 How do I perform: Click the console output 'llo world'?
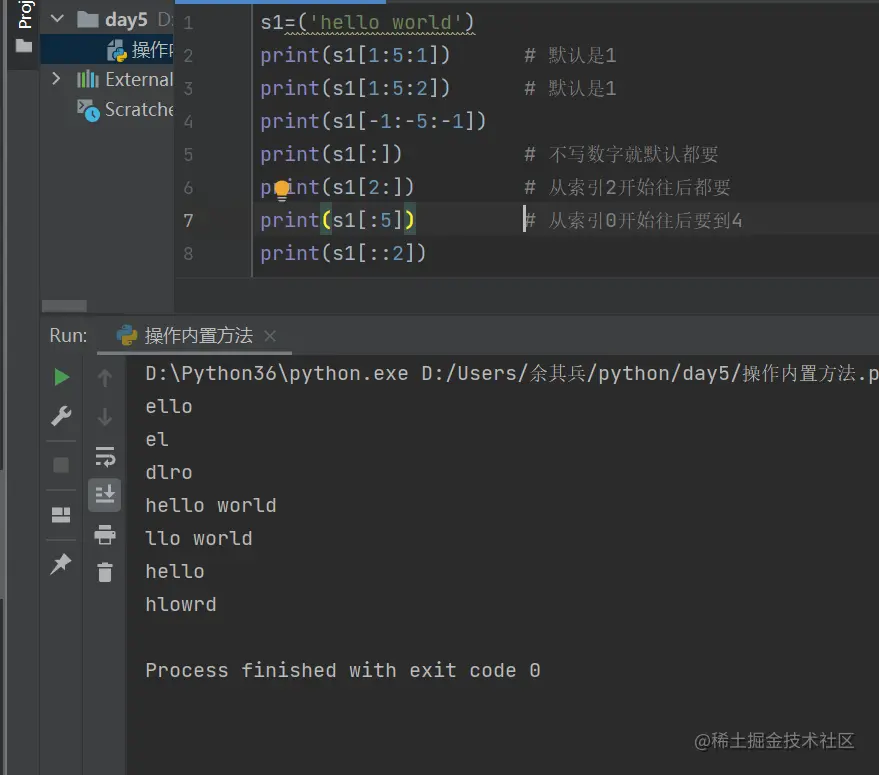[x=199, y=538]
